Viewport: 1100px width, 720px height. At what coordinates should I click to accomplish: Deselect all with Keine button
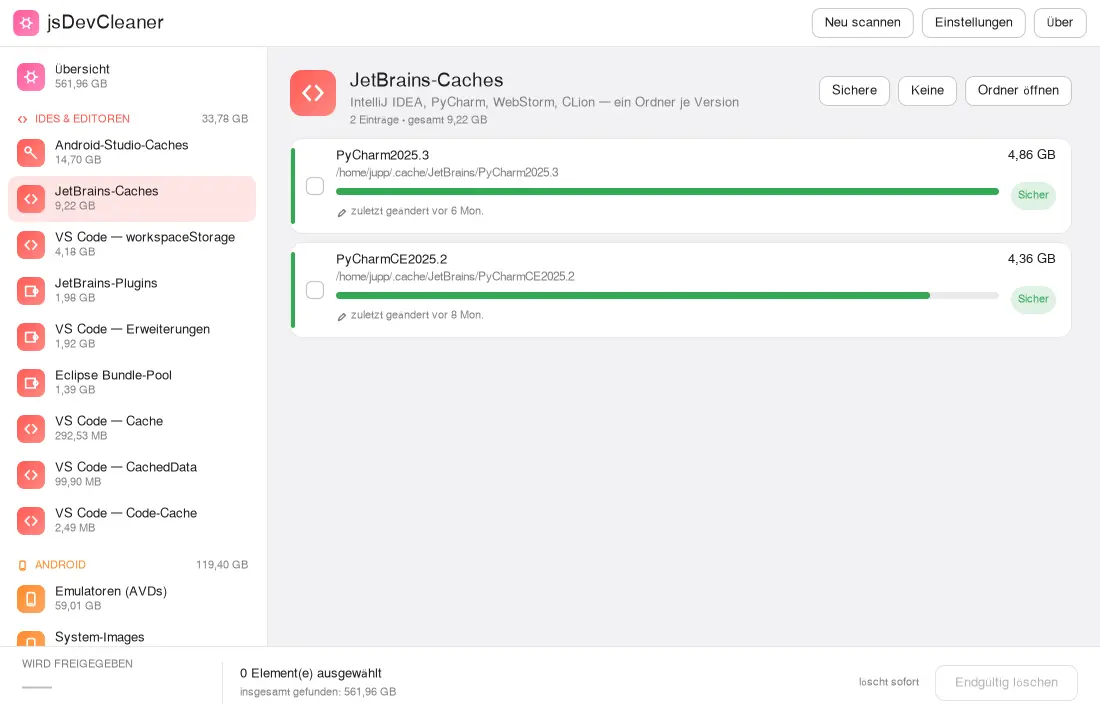click(927, 91)
